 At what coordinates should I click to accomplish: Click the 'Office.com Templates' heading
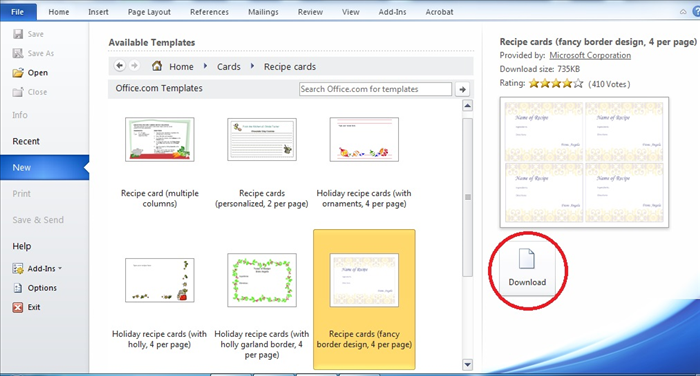(x=159, y=88)
